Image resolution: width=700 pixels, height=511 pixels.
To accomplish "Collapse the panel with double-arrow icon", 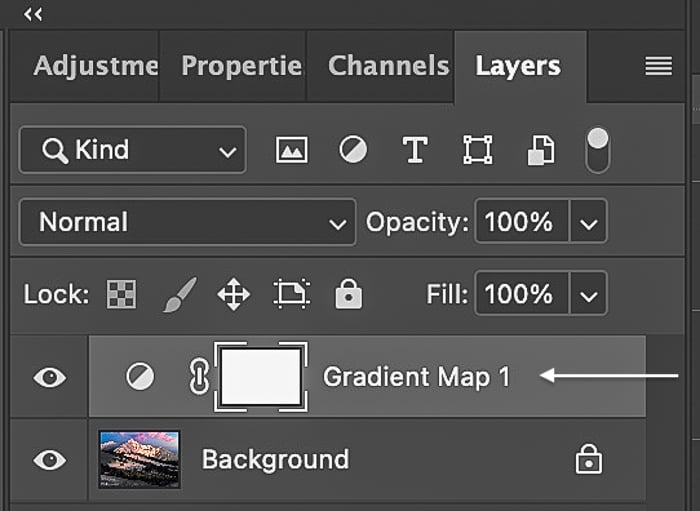I will (33, 15).
